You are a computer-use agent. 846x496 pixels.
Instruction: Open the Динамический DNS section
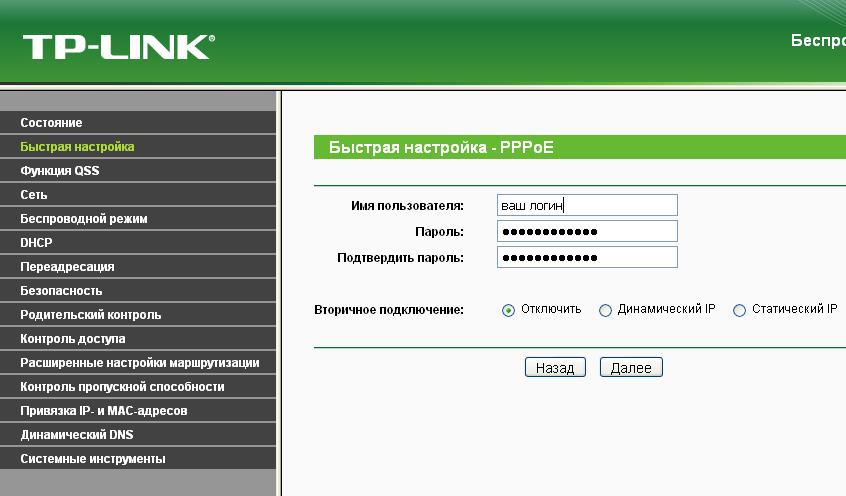click(138, 435)
